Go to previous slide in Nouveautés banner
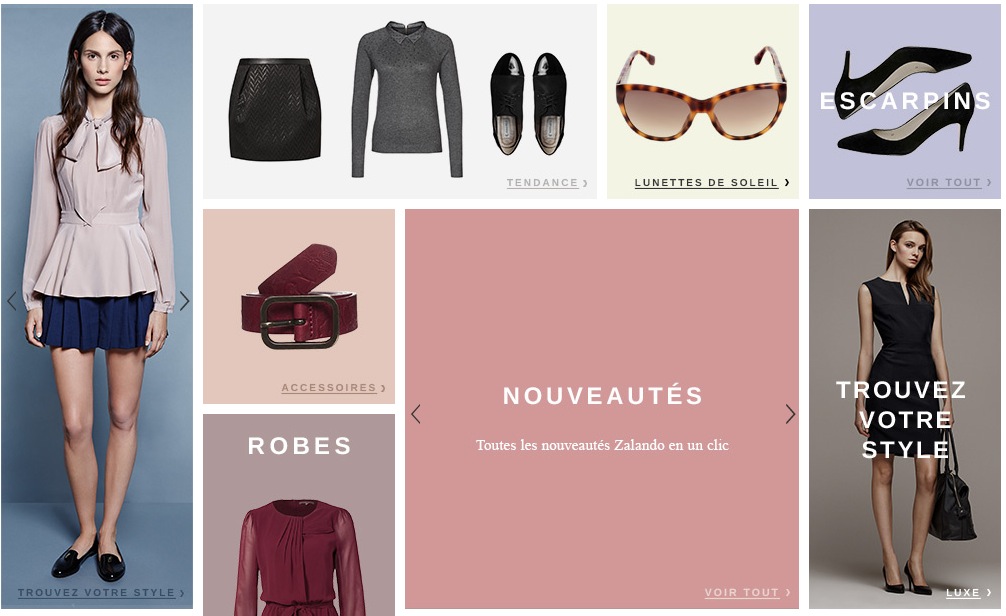 (416, 414)
